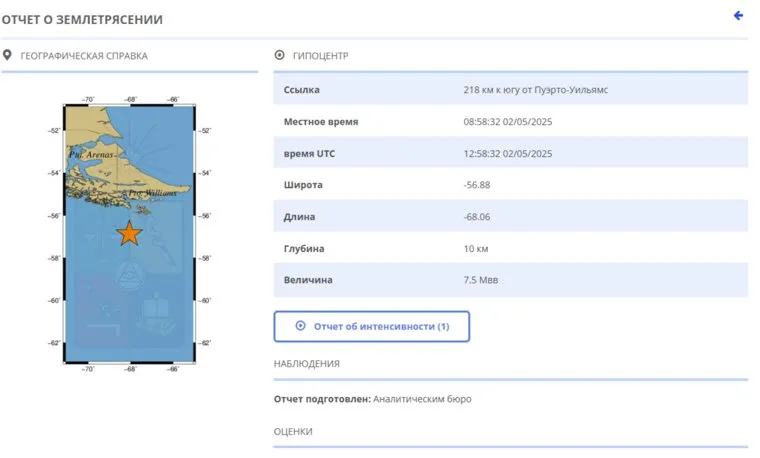
Task: Click the ОТЧЕТ О ЗЕМЛЕТРЯСЕНИИ page title
Action: coord(82,19)
